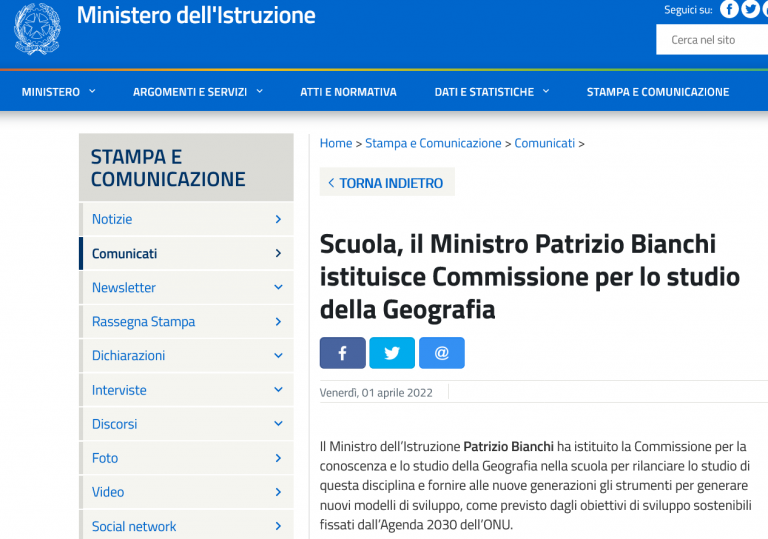The image size is (768, 539).
Task: Click the Comunicati arrow chevron
Action: 278,253
